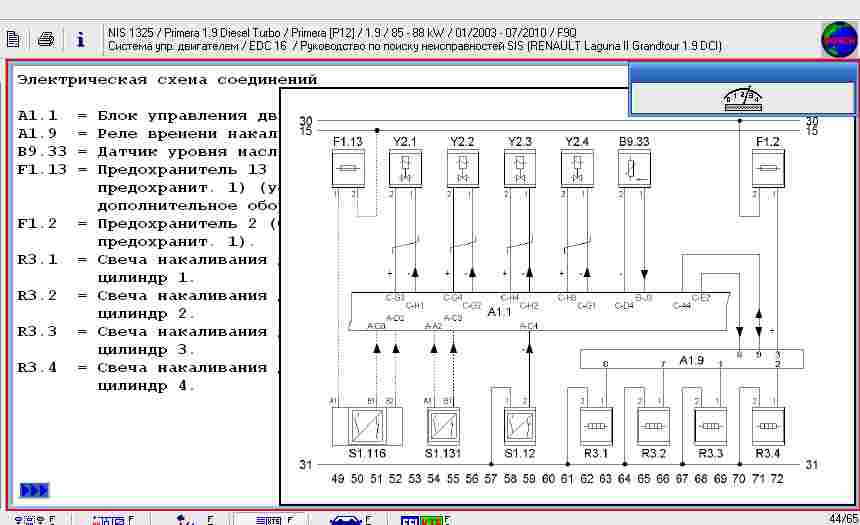The width and height of the screenshot is (860, 525).
Task: Click the 'NIS 1325 / Primera 1.9 Diesel Turbo' header line
Action: [x=342, y=33]
